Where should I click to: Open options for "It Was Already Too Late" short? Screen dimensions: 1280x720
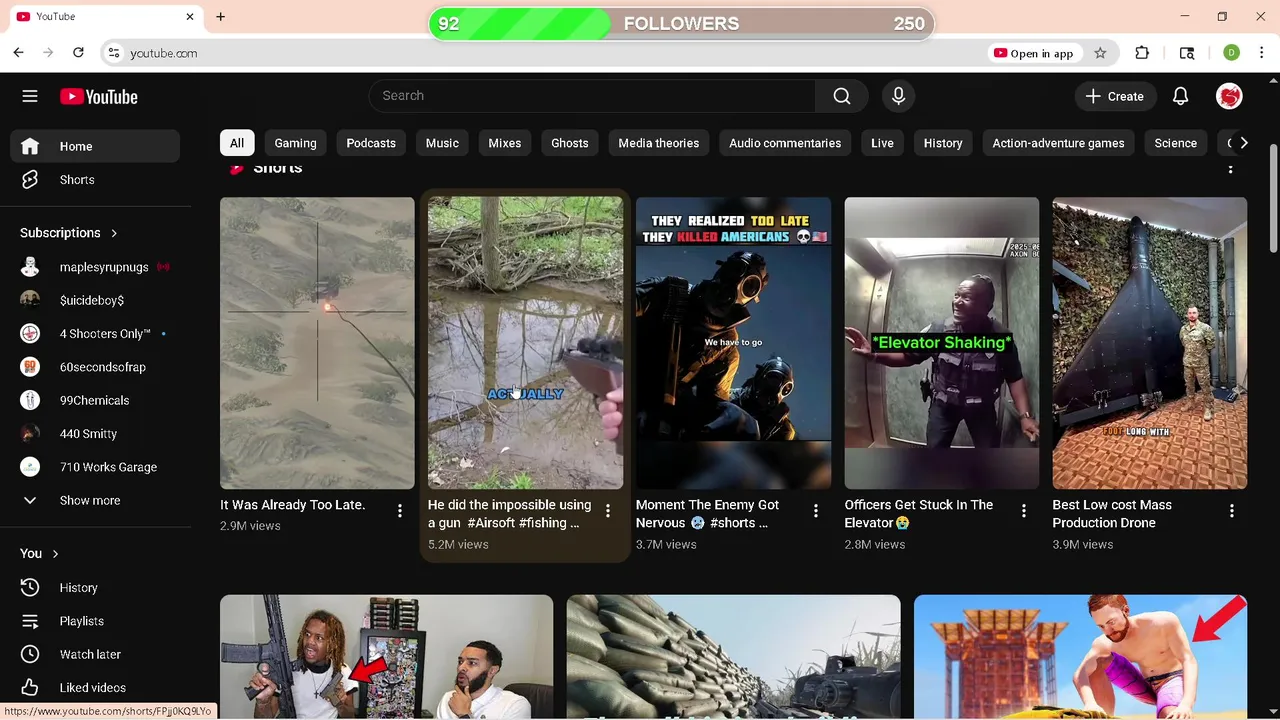[399, 511]
